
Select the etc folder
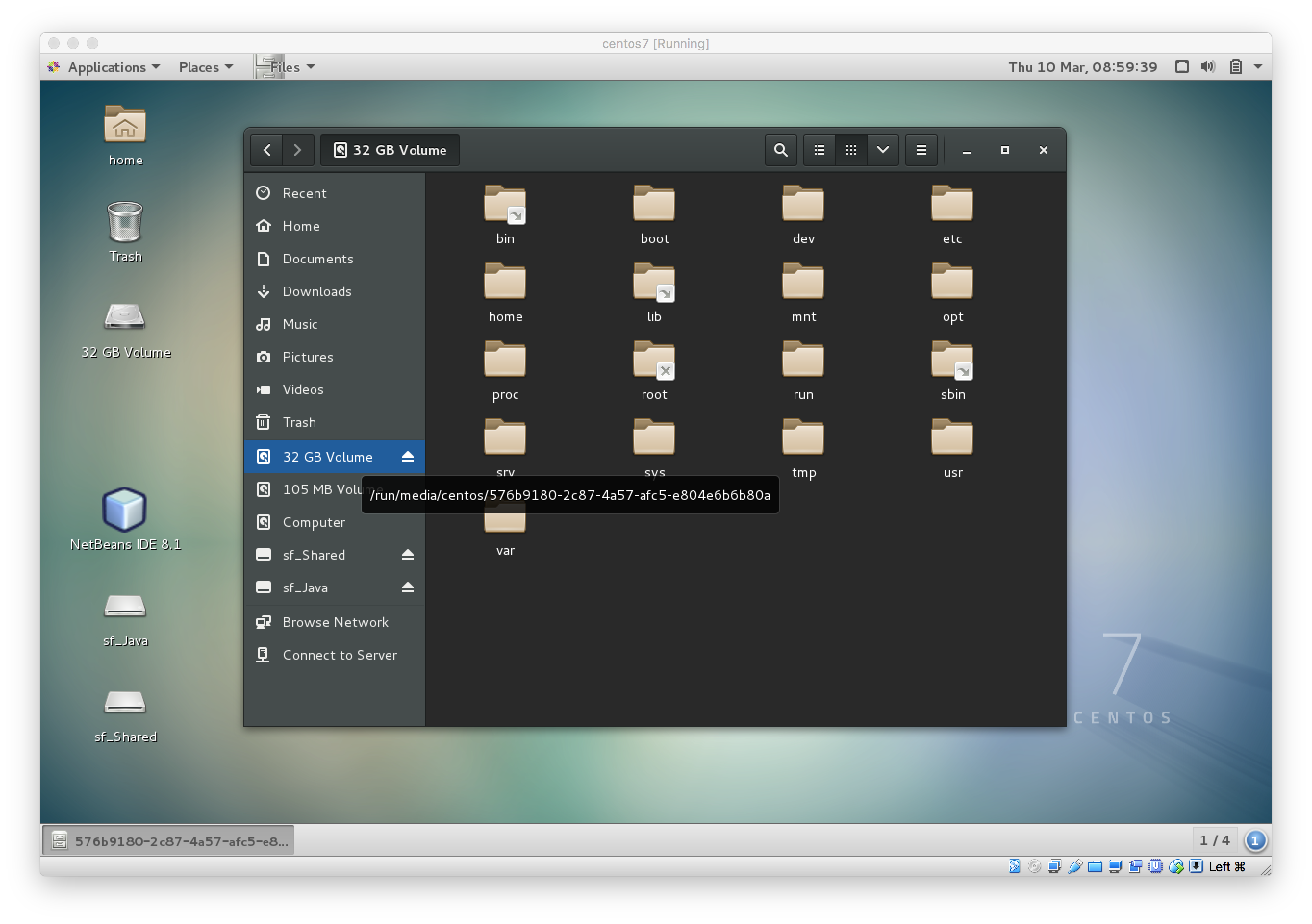tap(952, 215)
